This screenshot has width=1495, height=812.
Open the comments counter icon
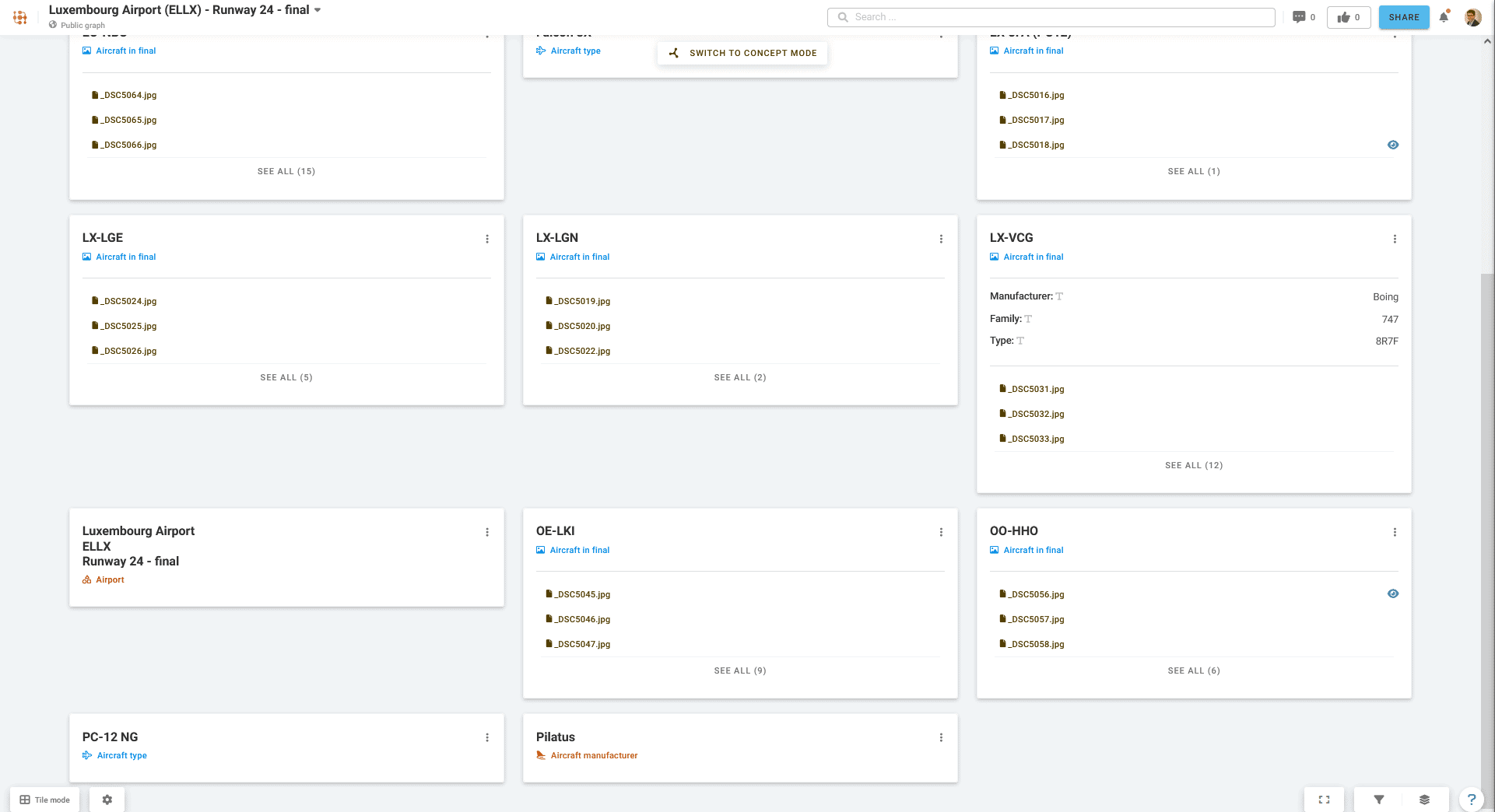click(x=1304, y=17)
